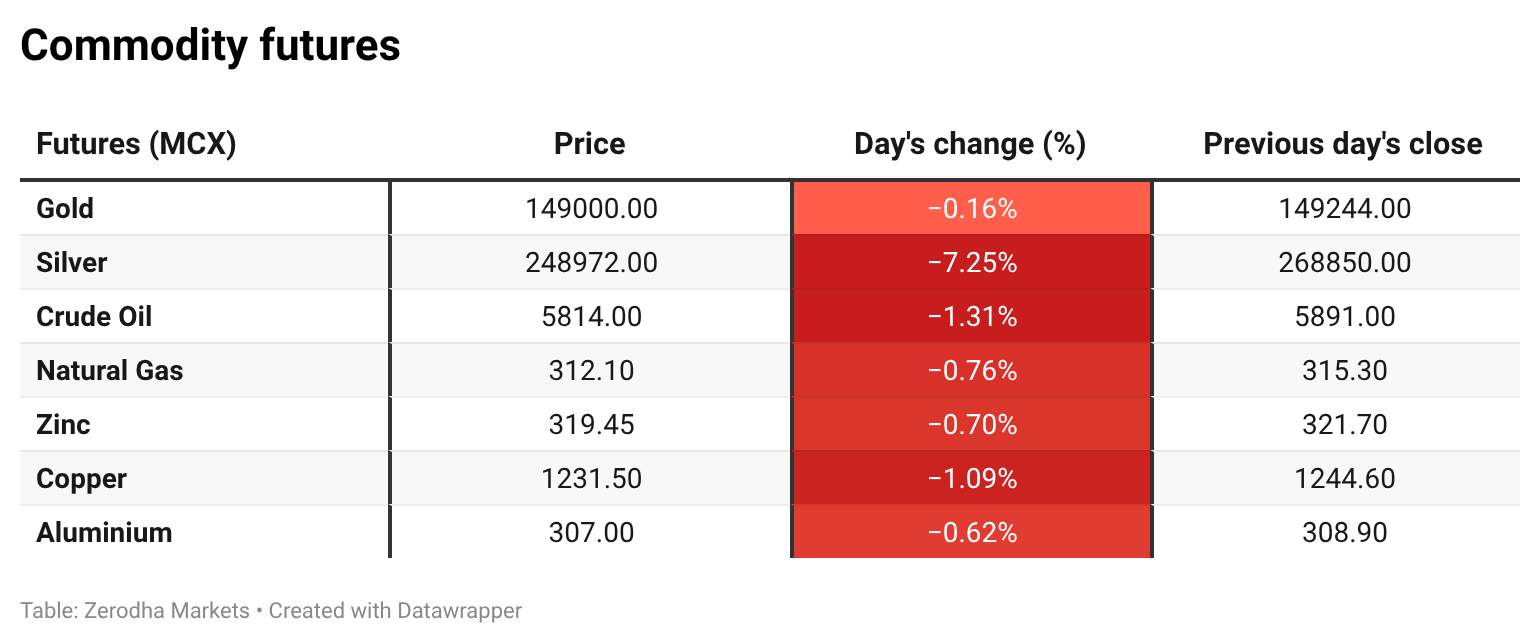1540x644 pixels.
Task: Click the Previous day's close header
Action: pos(1342,144)
